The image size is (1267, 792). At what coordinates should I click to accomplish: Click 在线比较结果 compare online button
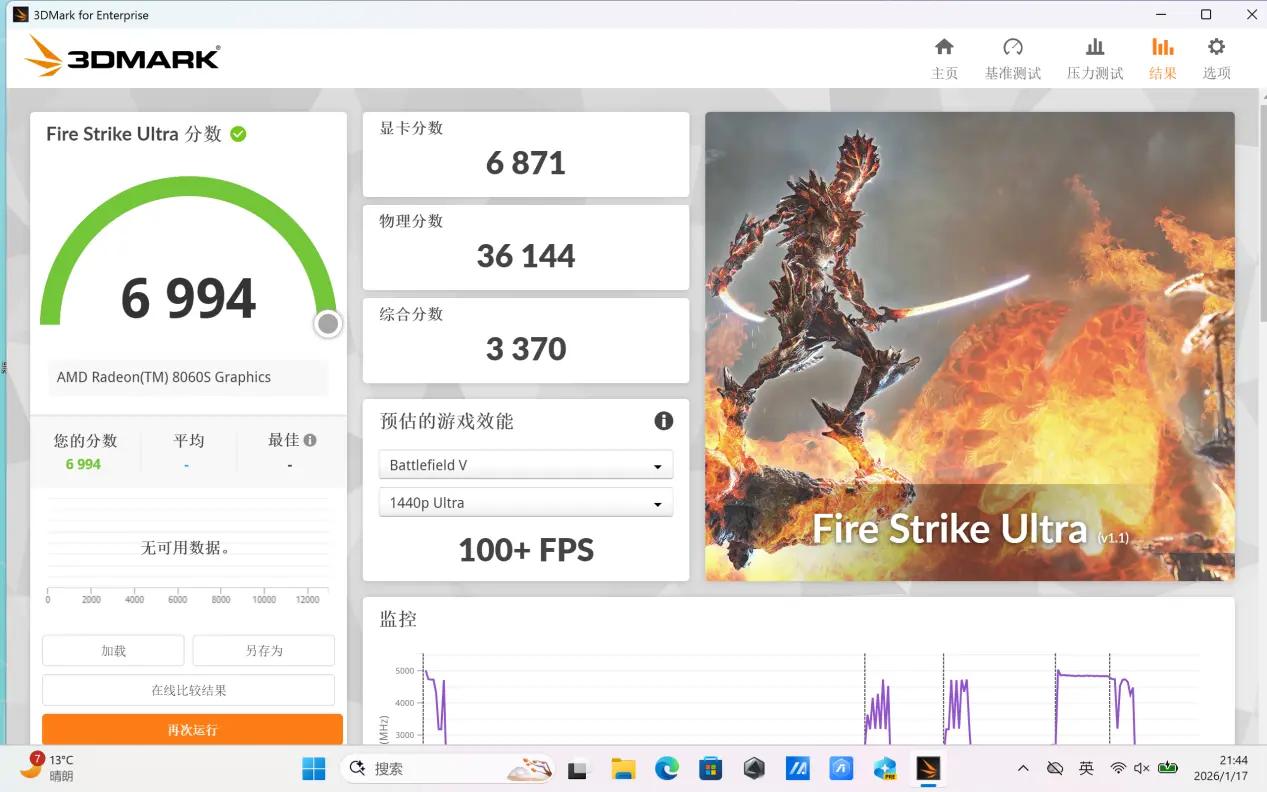point(188,690)
